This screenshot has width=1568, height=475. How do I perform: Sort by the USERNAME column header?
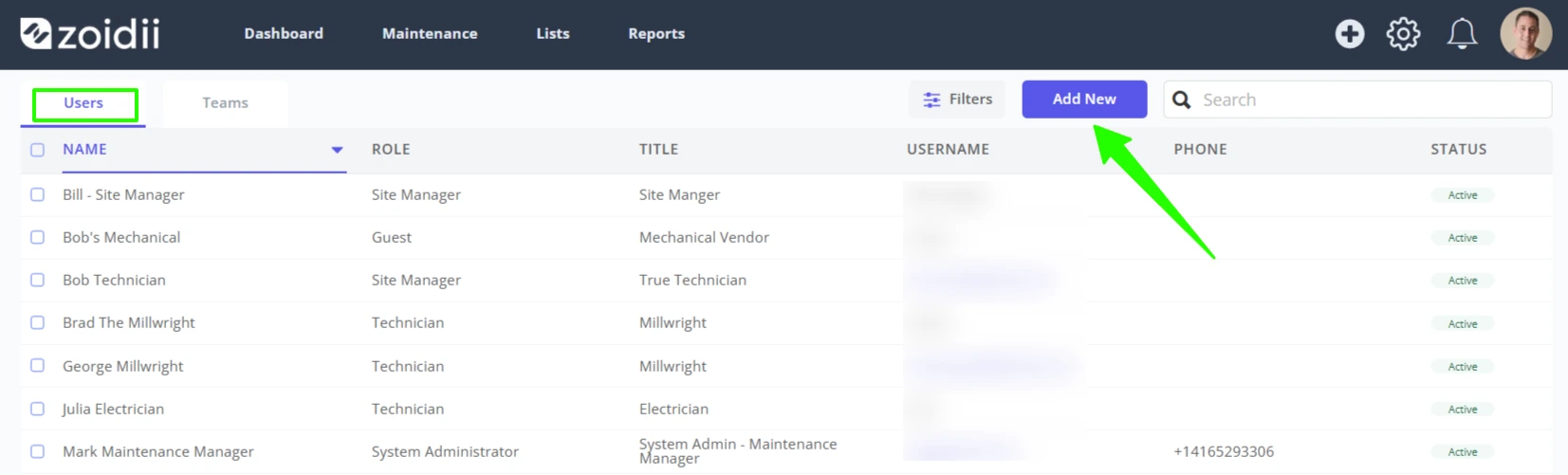pyautogui.click(x=948, y=149)
